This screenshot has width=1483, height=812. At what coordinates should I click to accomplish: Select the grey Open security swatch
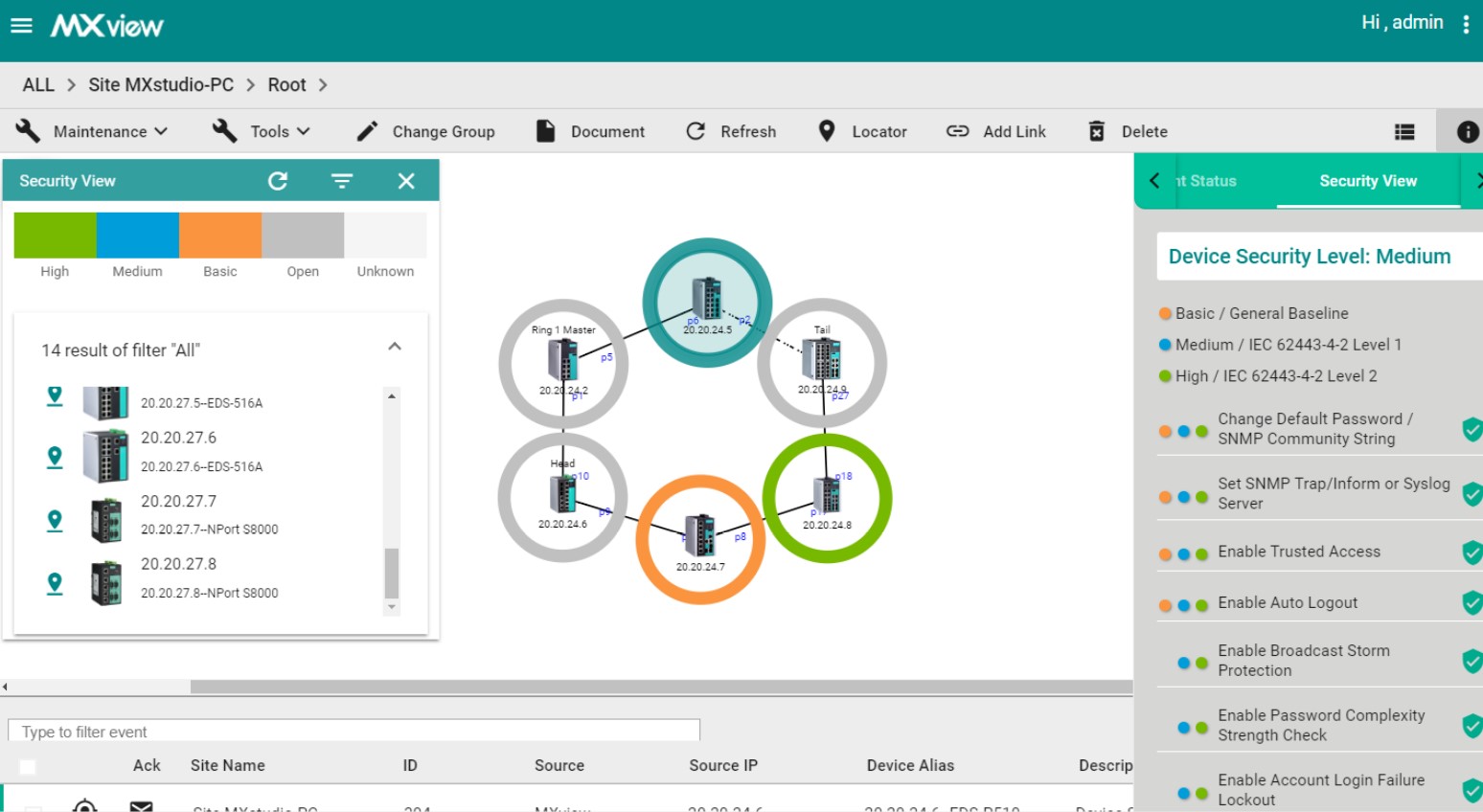pyautogui.click(x=303, y=236)
